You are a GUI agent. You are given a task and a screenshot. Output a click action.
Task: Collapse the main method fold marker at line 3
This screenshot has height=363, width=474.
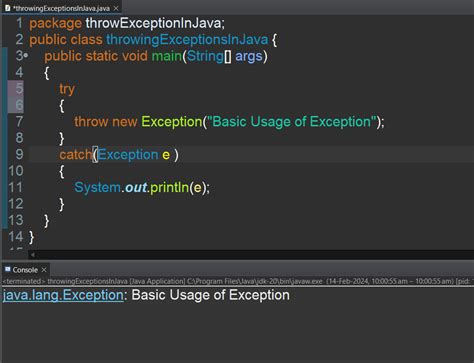click(x=26, y=56)
